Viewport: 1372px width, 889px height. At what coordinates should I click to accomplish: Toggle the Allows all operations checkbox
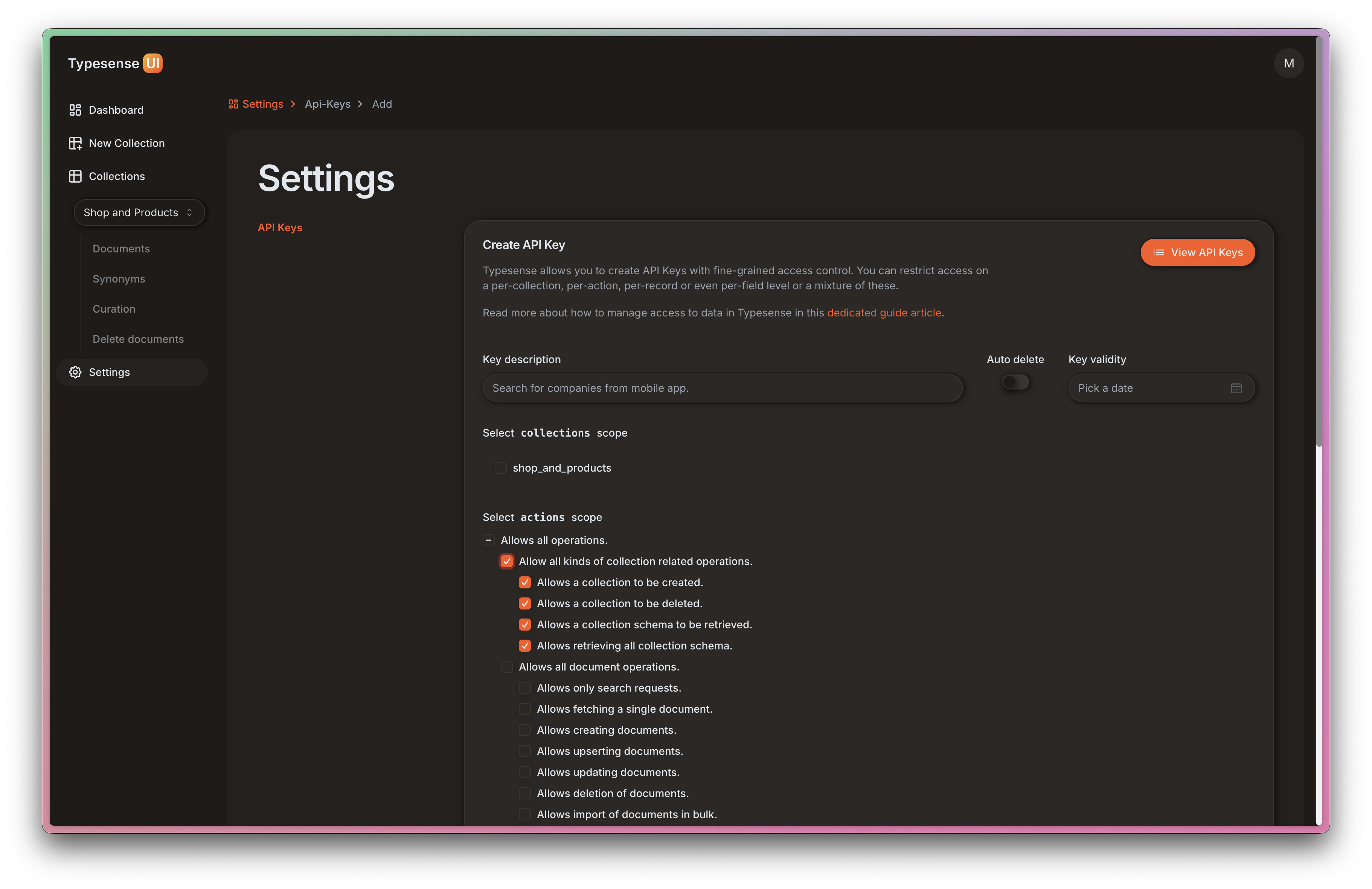click(x=488, y=541)
